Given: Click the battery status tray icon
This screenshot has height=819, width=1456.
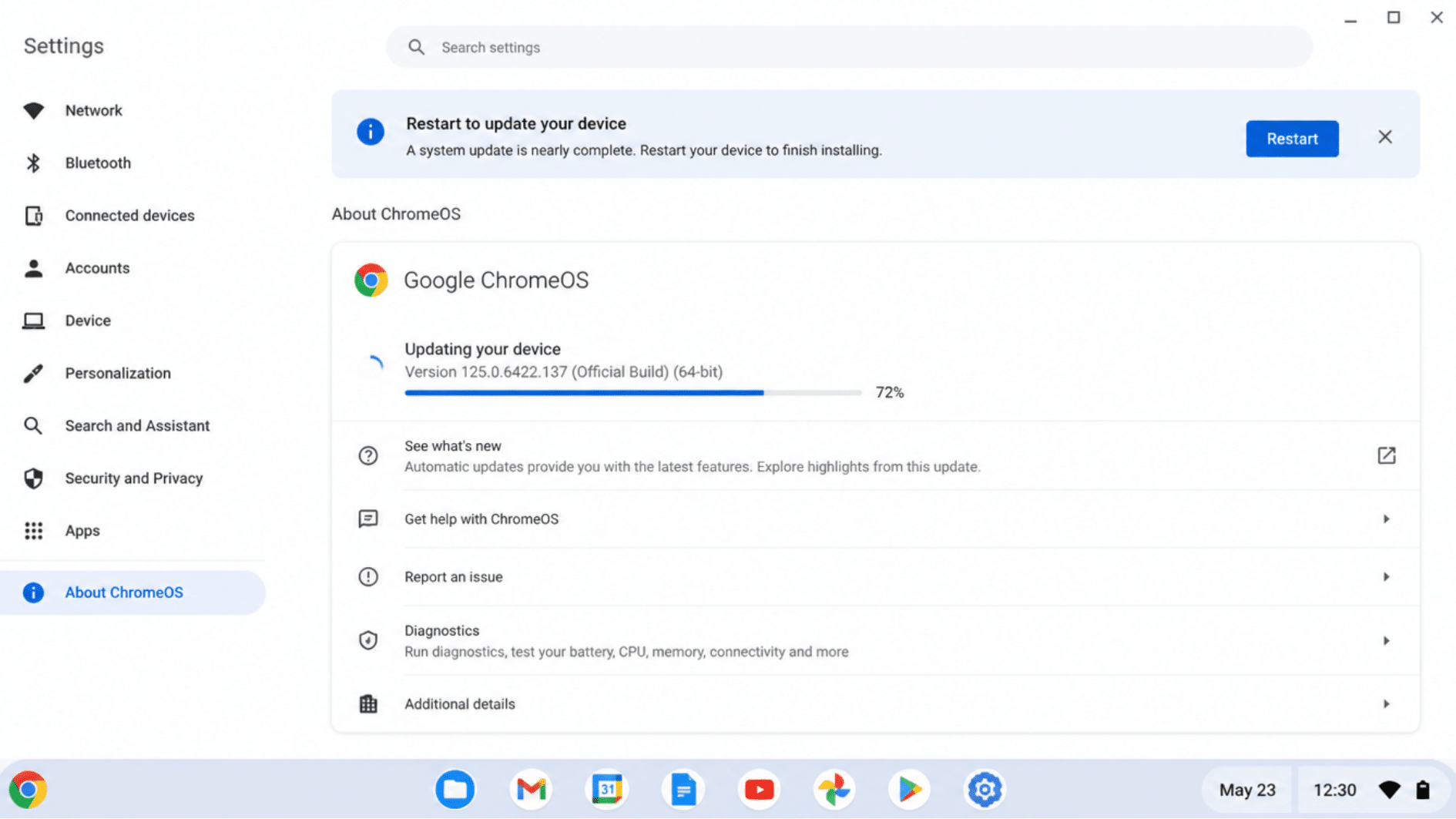Looking at the screenshot, I should pos(1423,790).
